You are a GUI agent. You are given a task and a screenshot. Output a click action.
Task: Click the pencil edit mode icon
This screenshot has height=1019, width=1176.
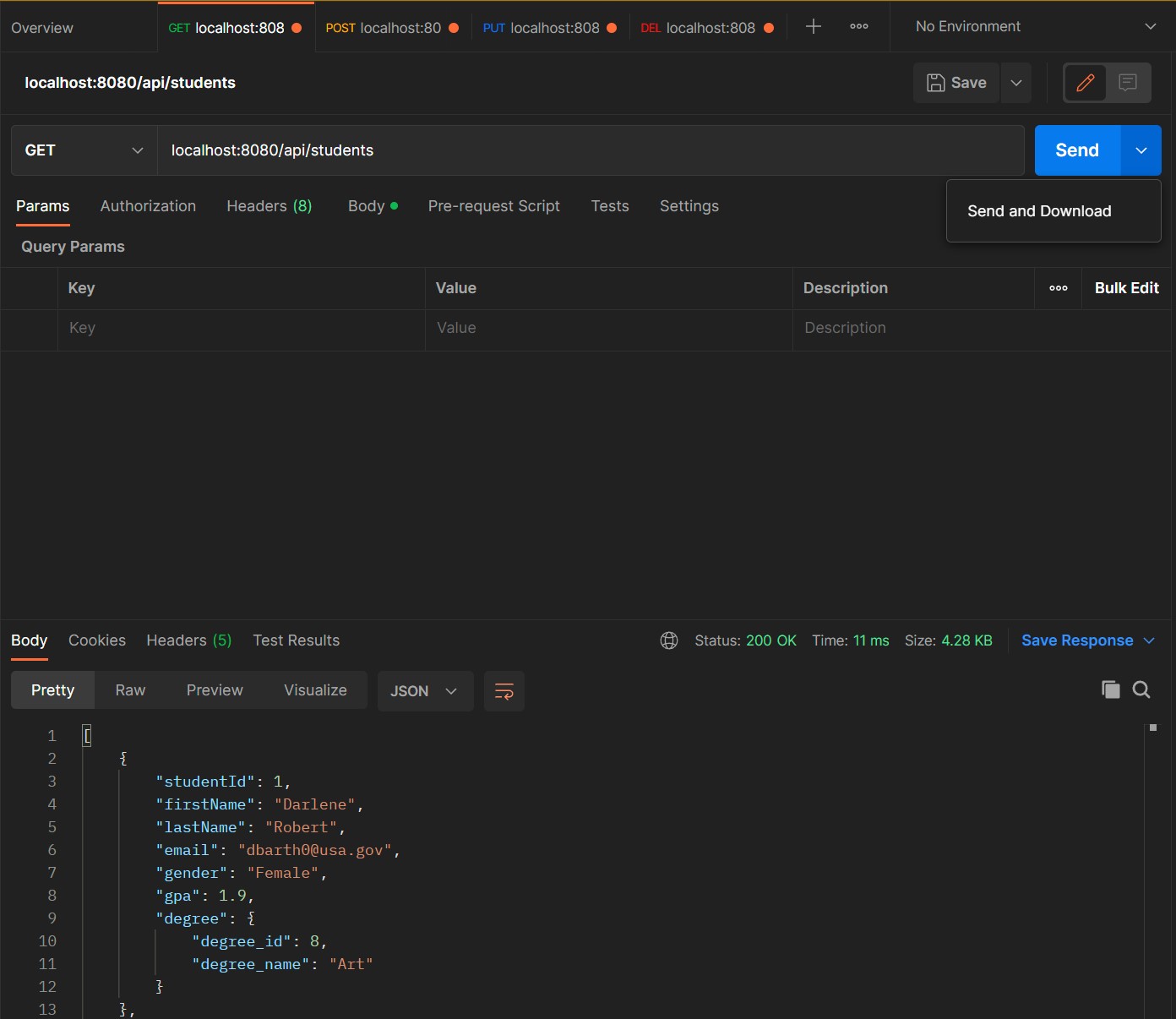click(x=1086, y=83)
